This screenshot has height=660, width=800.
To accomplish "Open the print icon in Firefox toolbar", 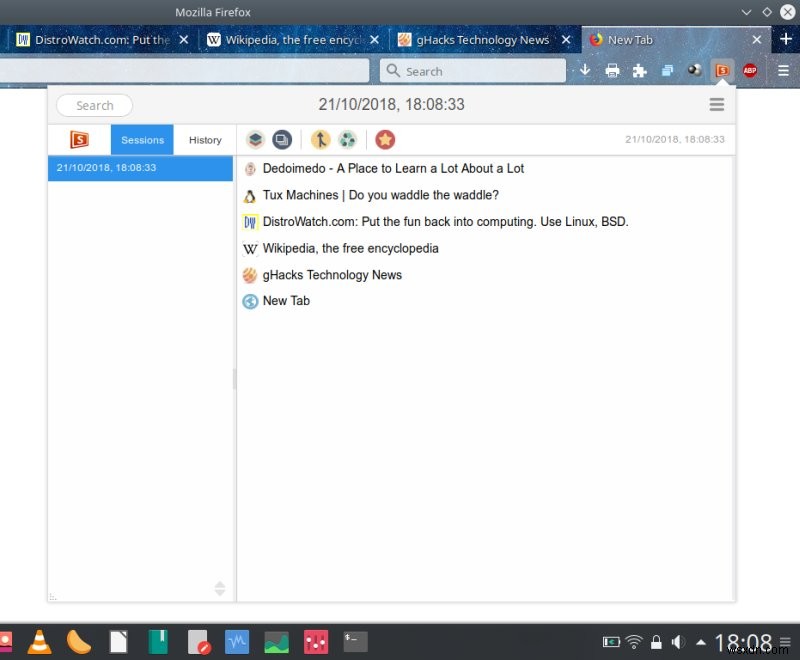I will [x=611, y=70].
